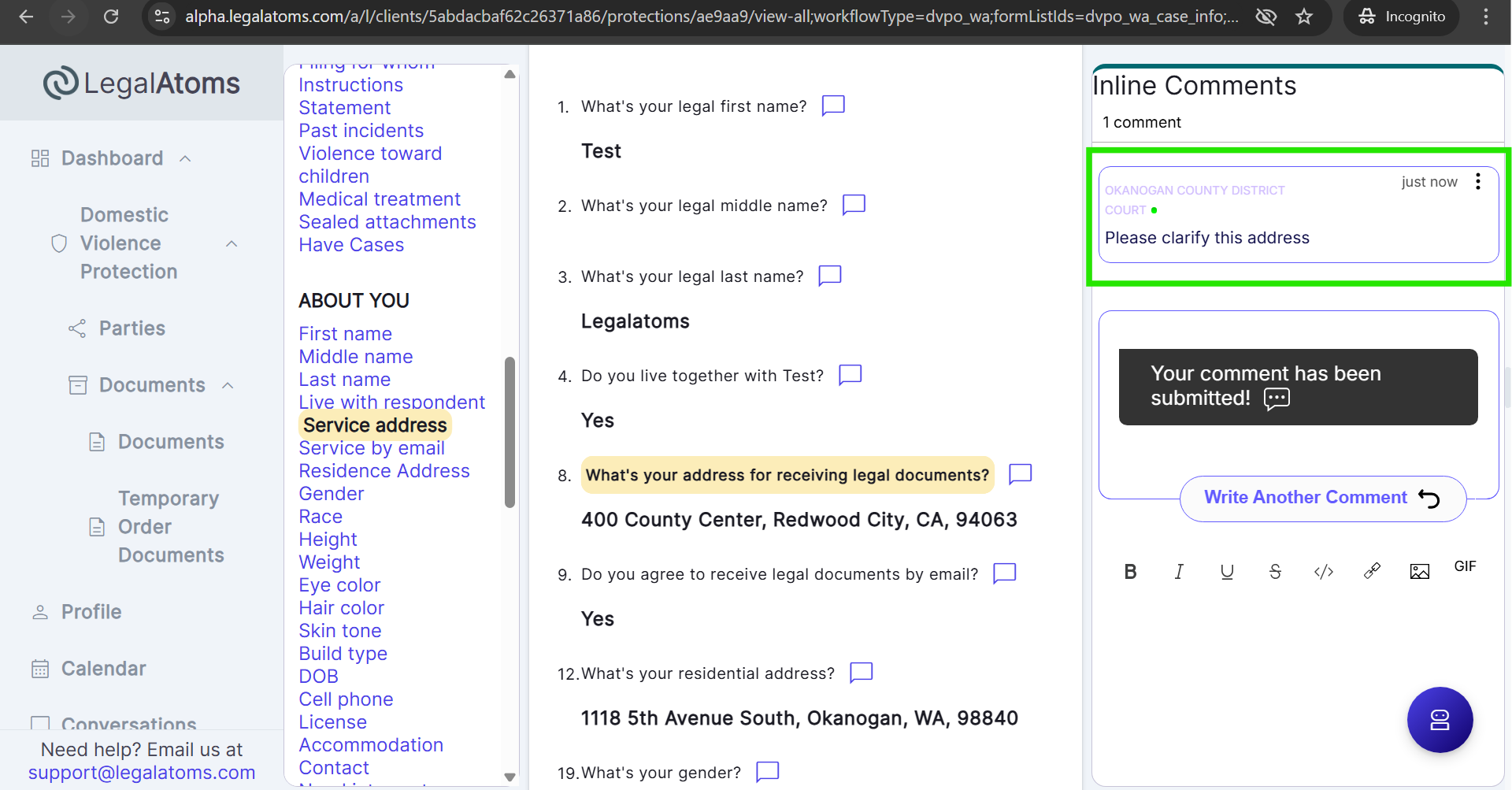Viewport: 1512px width, 790px height.
Task: Apply underline formatting in comment editor
Action: 1227,572
